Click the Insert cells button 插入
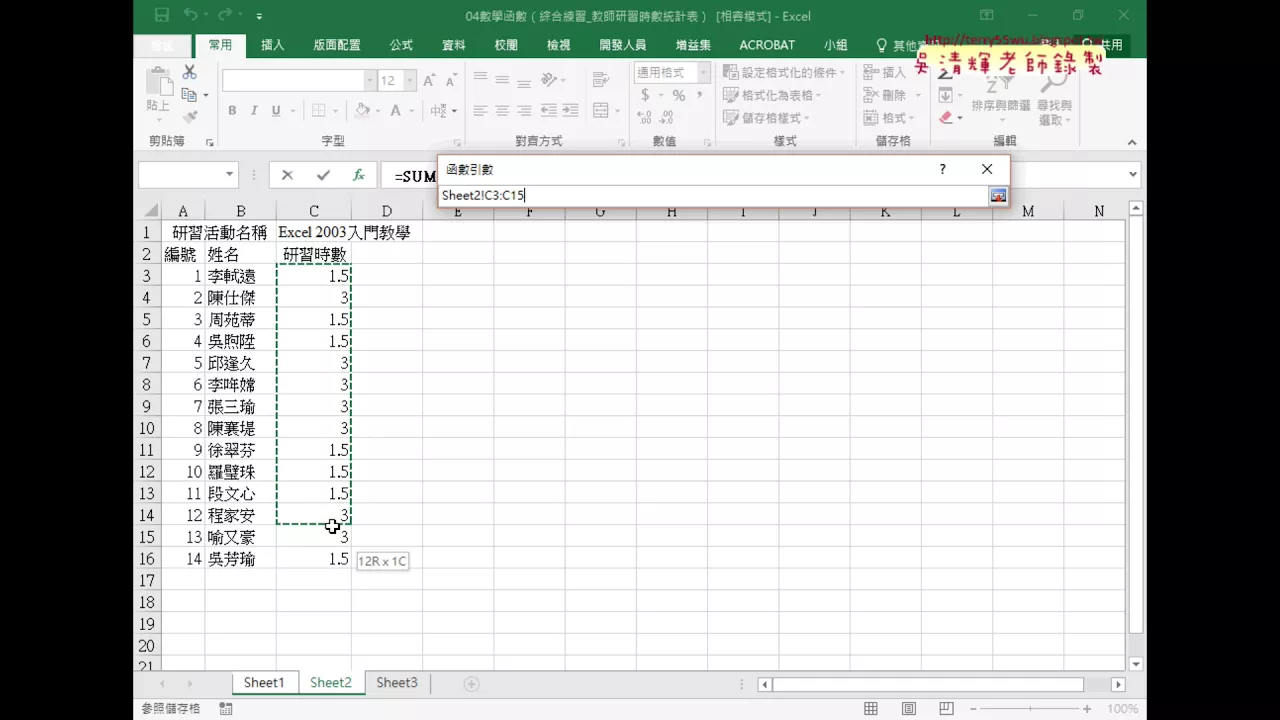The image size is (1280, 720). pos(884,72)
